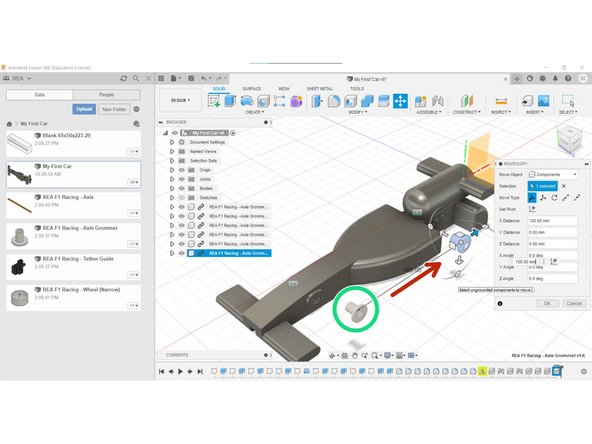
Task: Choose the Shell tool icon
Action: click(x=351, y=101)
